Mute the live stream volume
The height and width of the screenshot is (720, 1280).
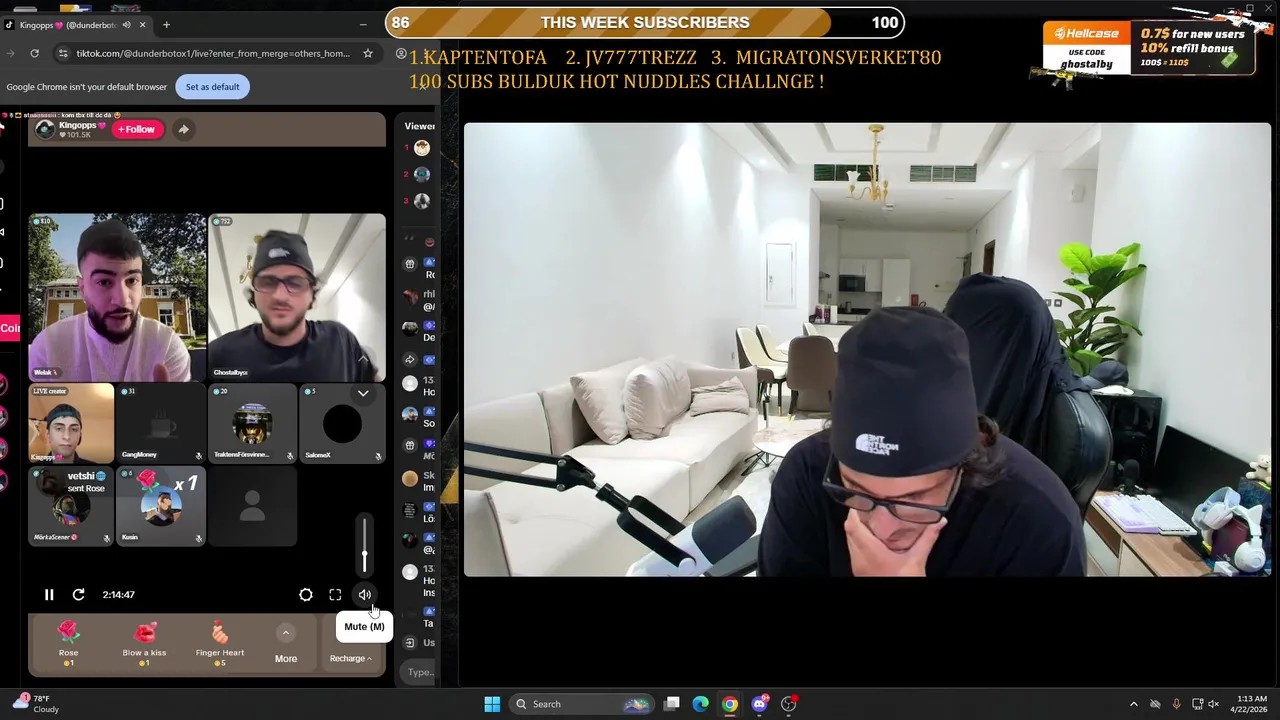tap(365, 595)
